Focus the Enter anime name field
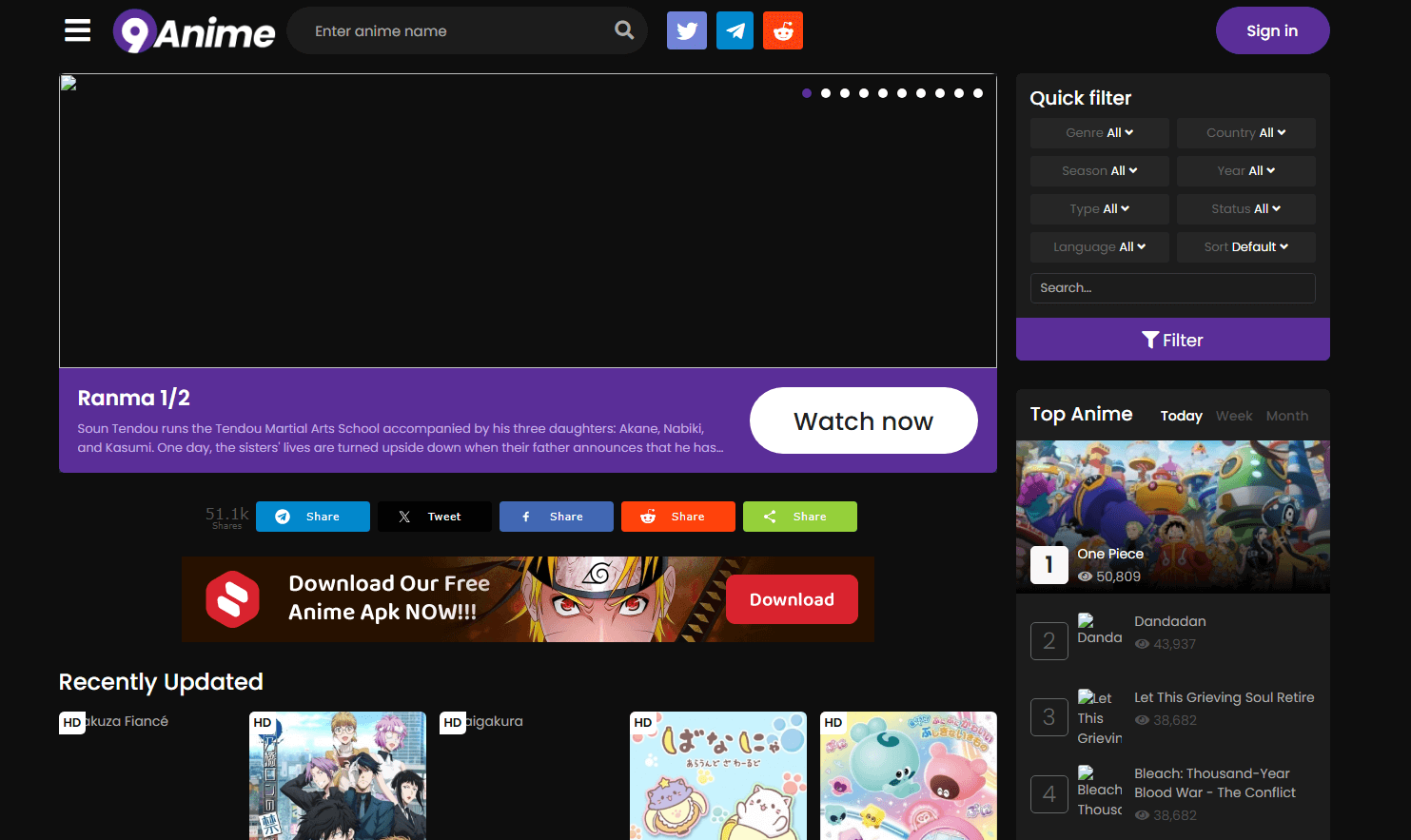The height and width of the screenshot is (840, 1411). click(457, 31)
